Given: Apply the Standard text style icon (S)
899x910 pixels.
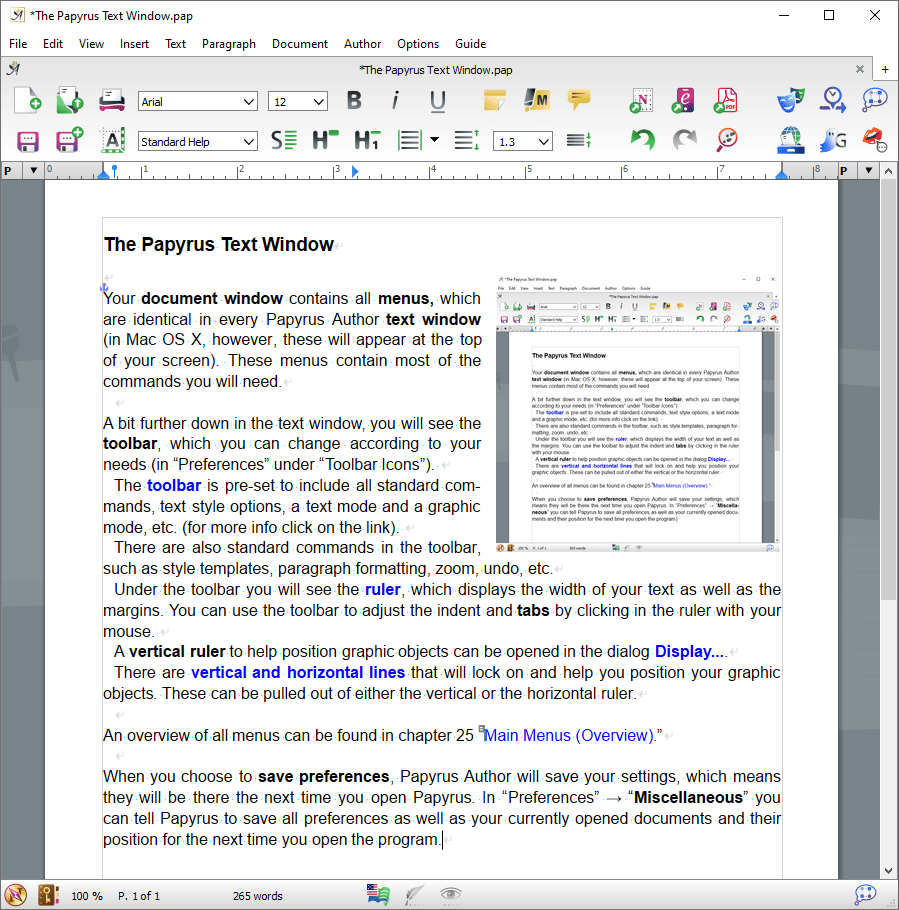Looking at the screenshot, I should (x=284, y=140).
